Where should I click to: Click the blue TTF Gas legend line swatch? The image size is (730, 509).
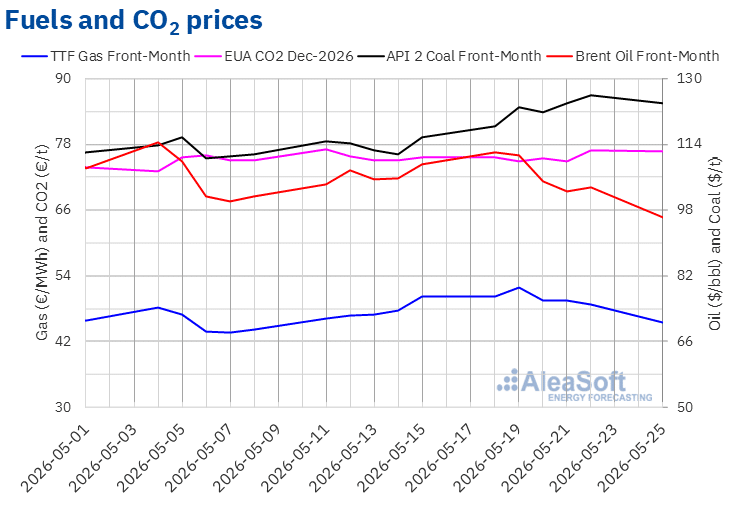pyautogui.click(x=34, y=57)
